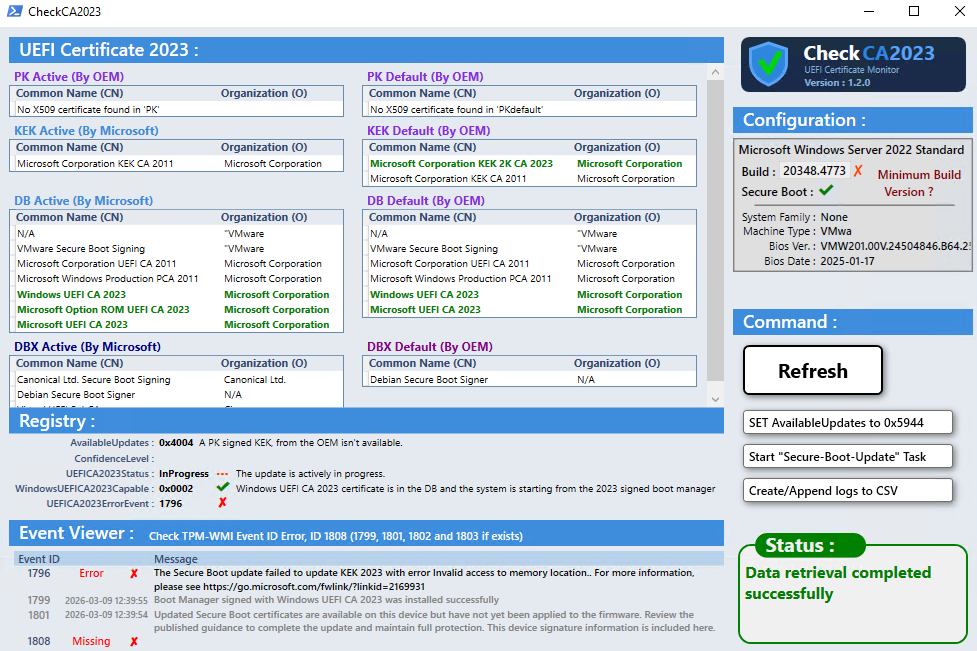977x651 pixels.
Task: Maximize the CheckCA2023 window
Action: click(x=914, y=11)
